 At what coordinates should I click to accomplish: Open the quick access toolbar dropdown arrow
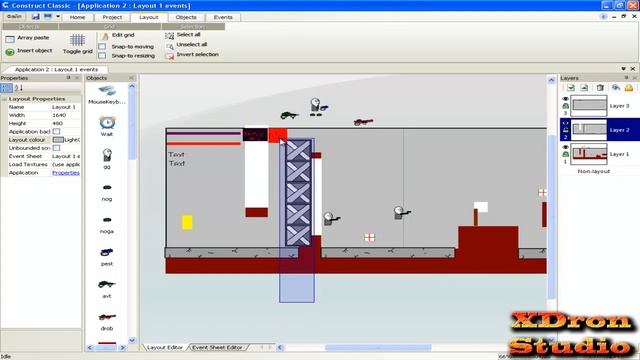point(58,17)
